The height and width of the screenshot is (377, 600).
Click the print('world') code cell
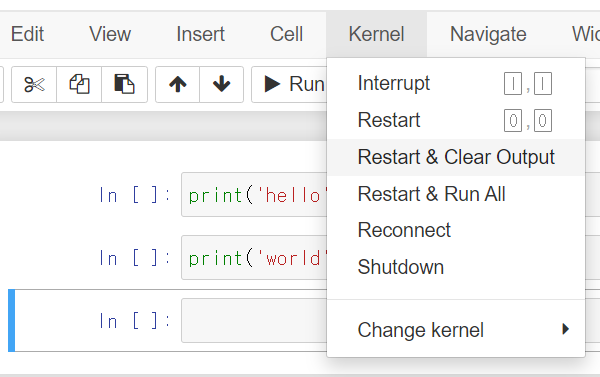coord(254,258)
